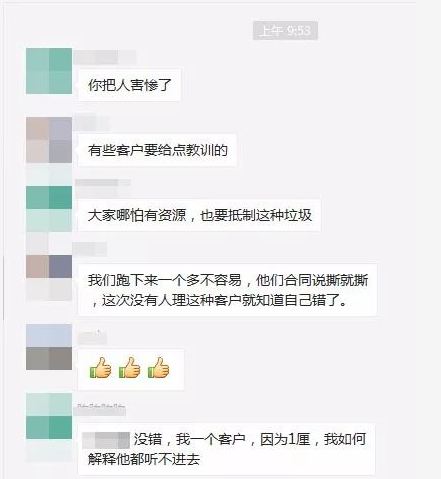Select the message 大家哪怕有资源，也要抵制这种垃圾
441x479 pixels.
pos(199,215)
